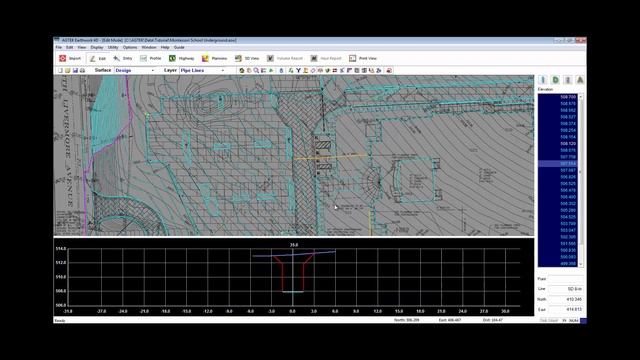Click the New file icon
This screenshot has width=640, height=360.
(60, 71)
